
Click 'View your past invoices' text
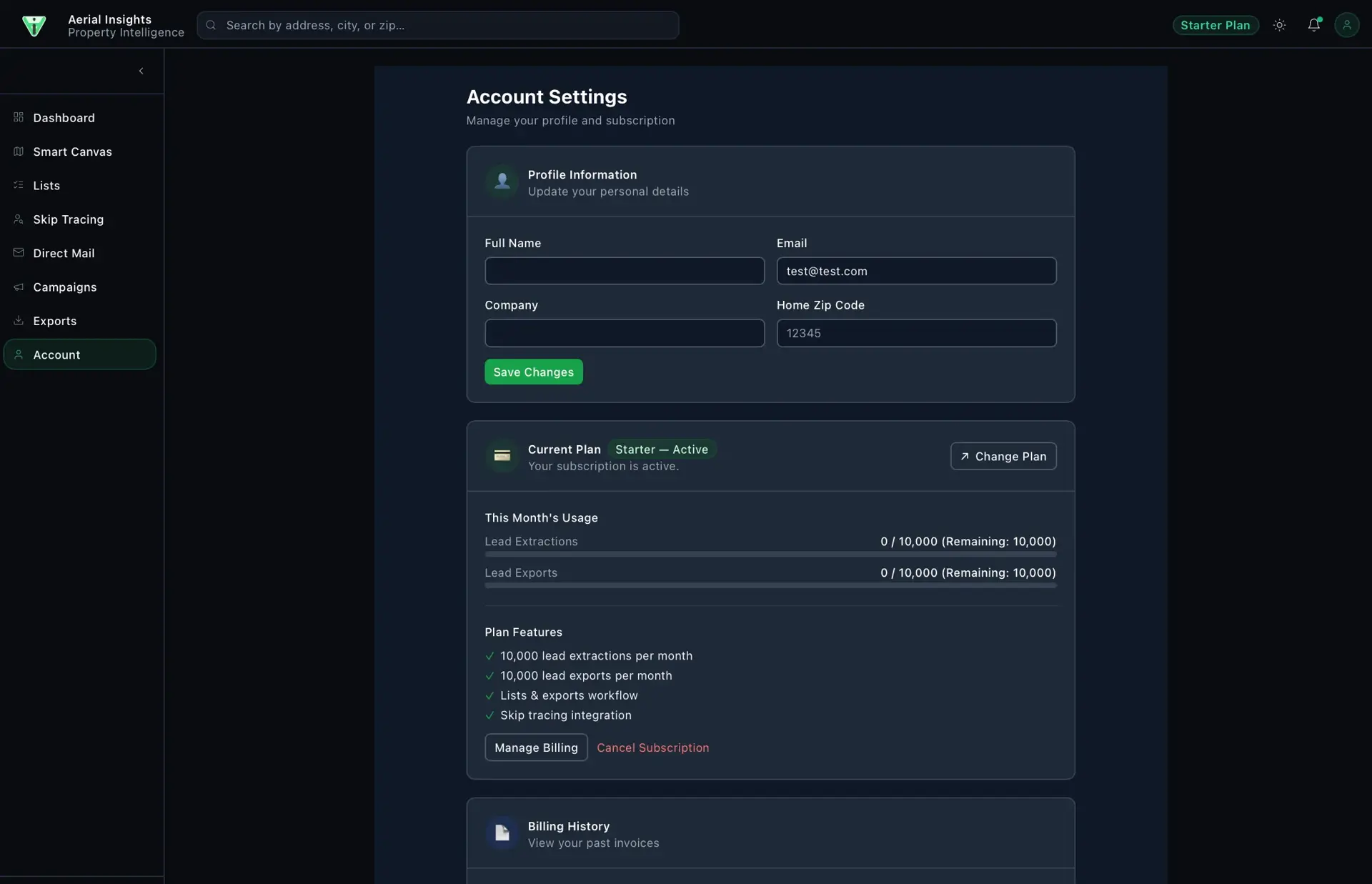(x=593, y=843)
